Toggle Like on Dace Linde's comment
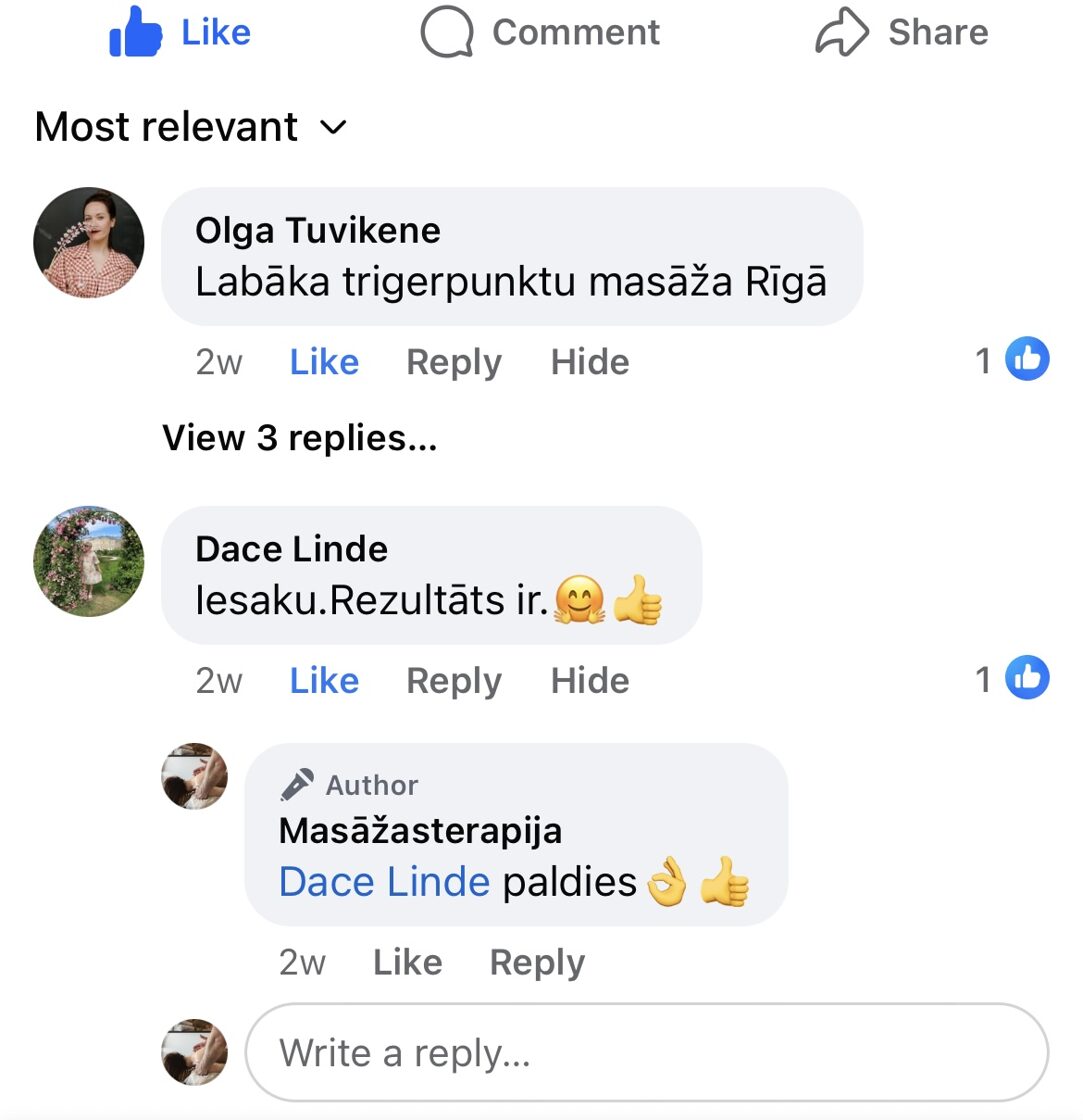Screen dimensions: 1083x1120 (x=324, y=681)
